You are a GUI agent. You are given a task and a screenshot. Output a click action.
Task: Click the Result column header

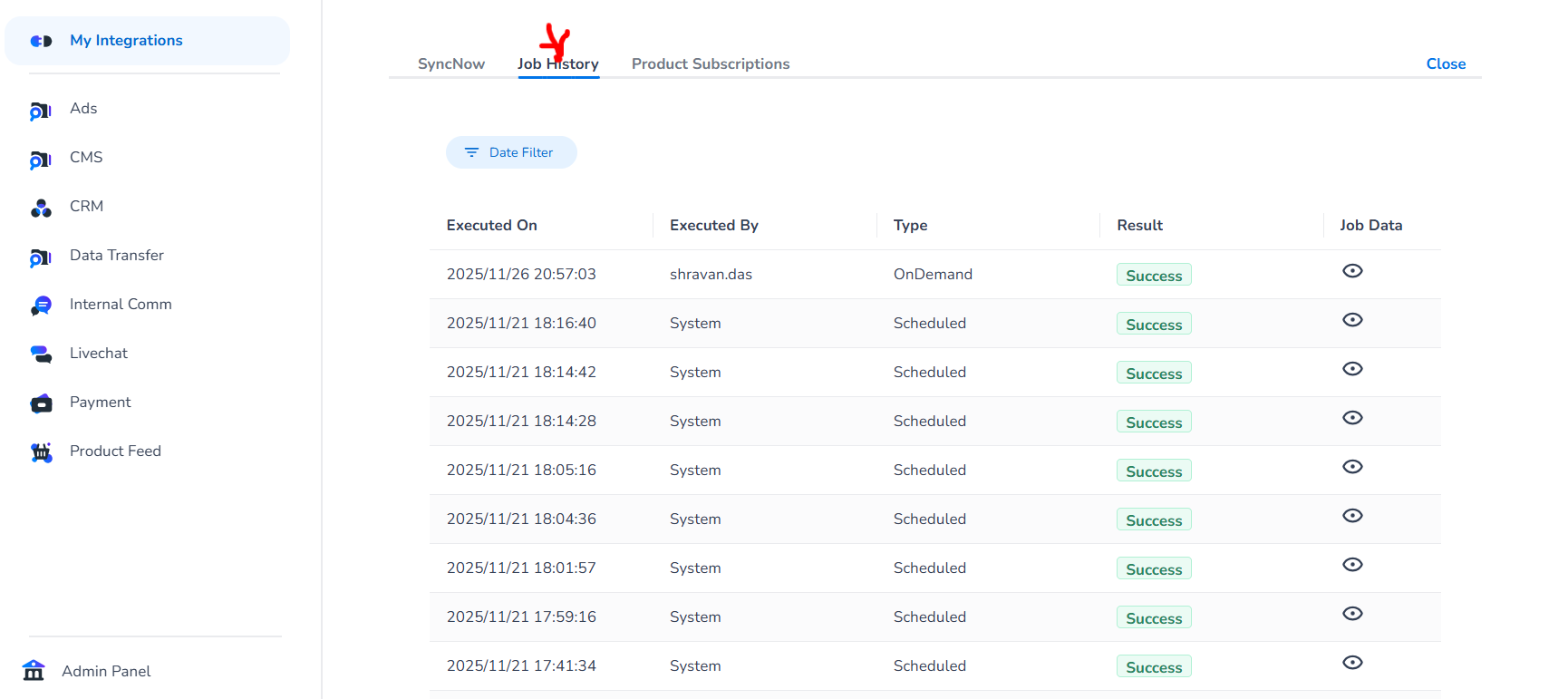click(1140, 226)
